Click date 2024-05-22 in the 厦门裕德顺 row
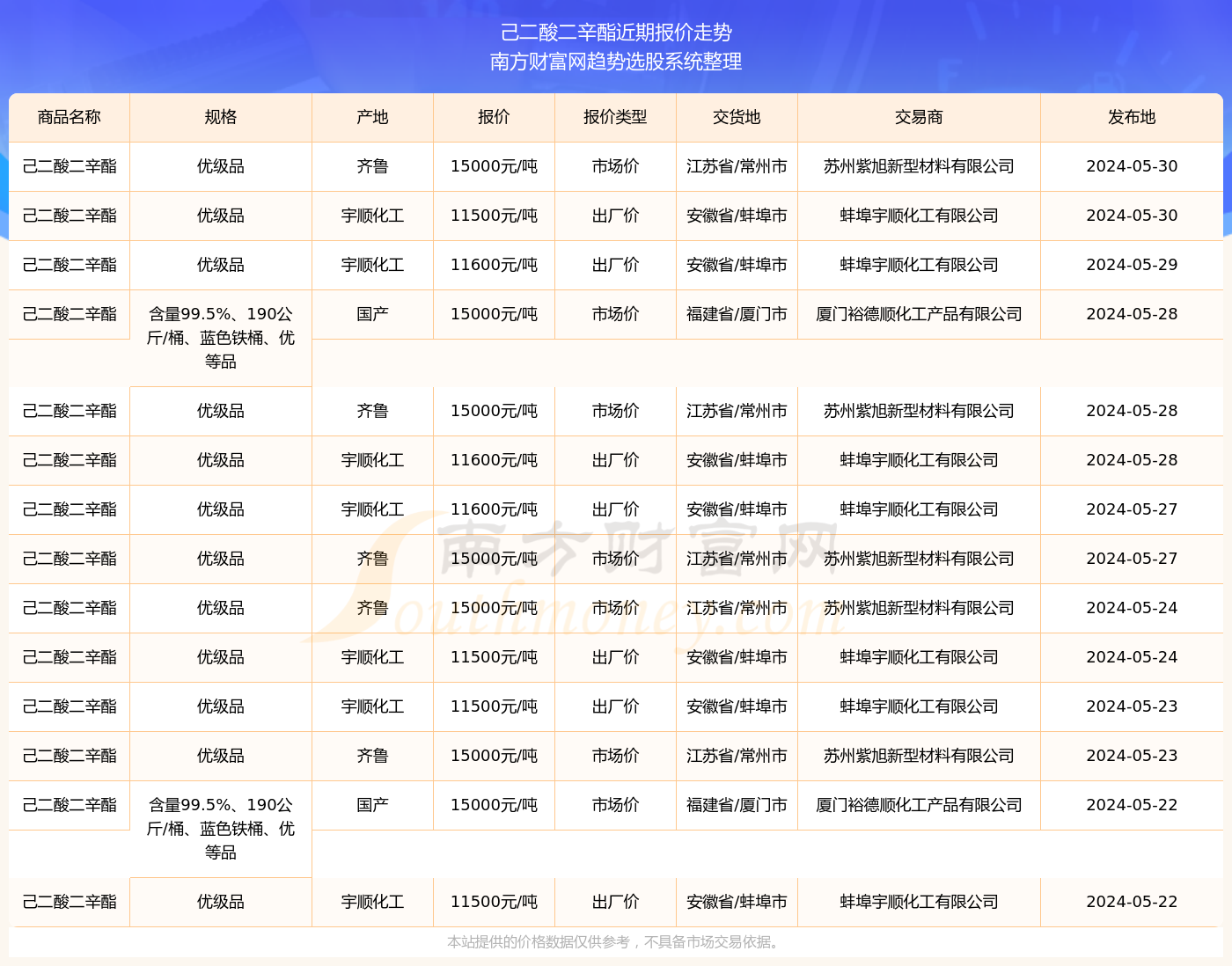Image resolution: width=1232 pixels, height=966 pixels. [x=1132, y=805]
